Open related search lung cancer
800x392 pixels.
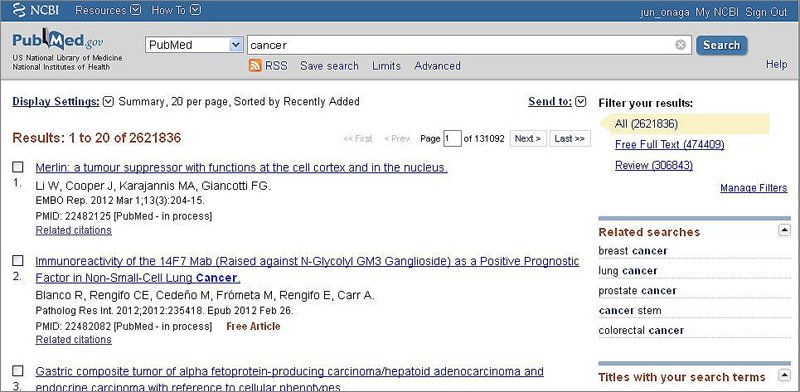point(628,271)
